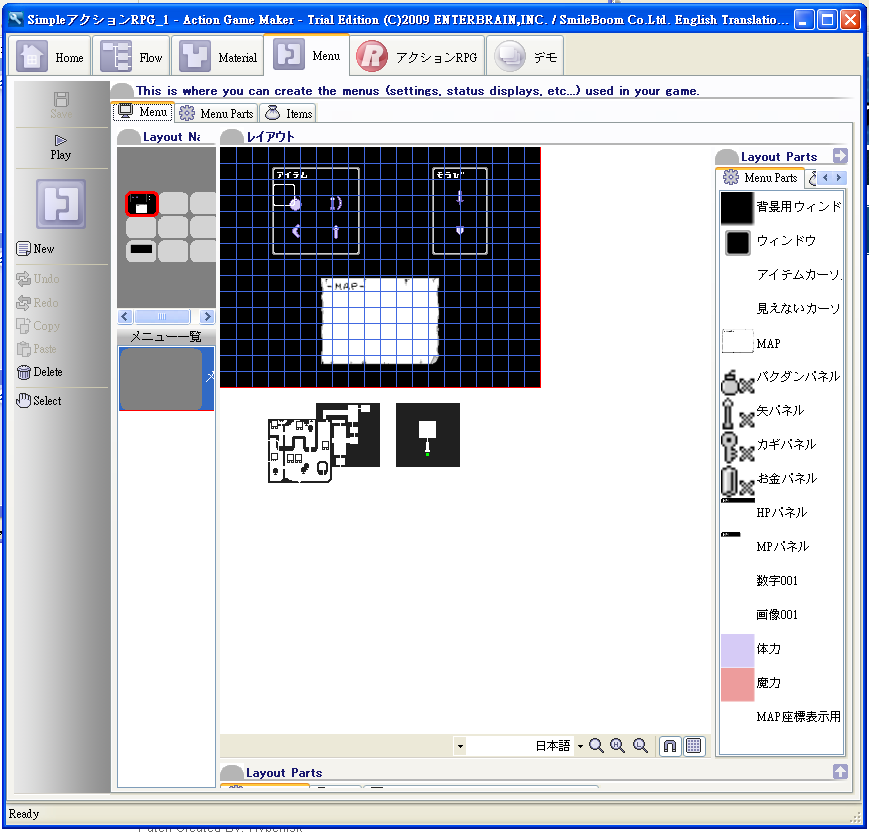This screenshot has width=869, height=832.
Task: Select MPパネル part
Action: [x=781, y=547]
